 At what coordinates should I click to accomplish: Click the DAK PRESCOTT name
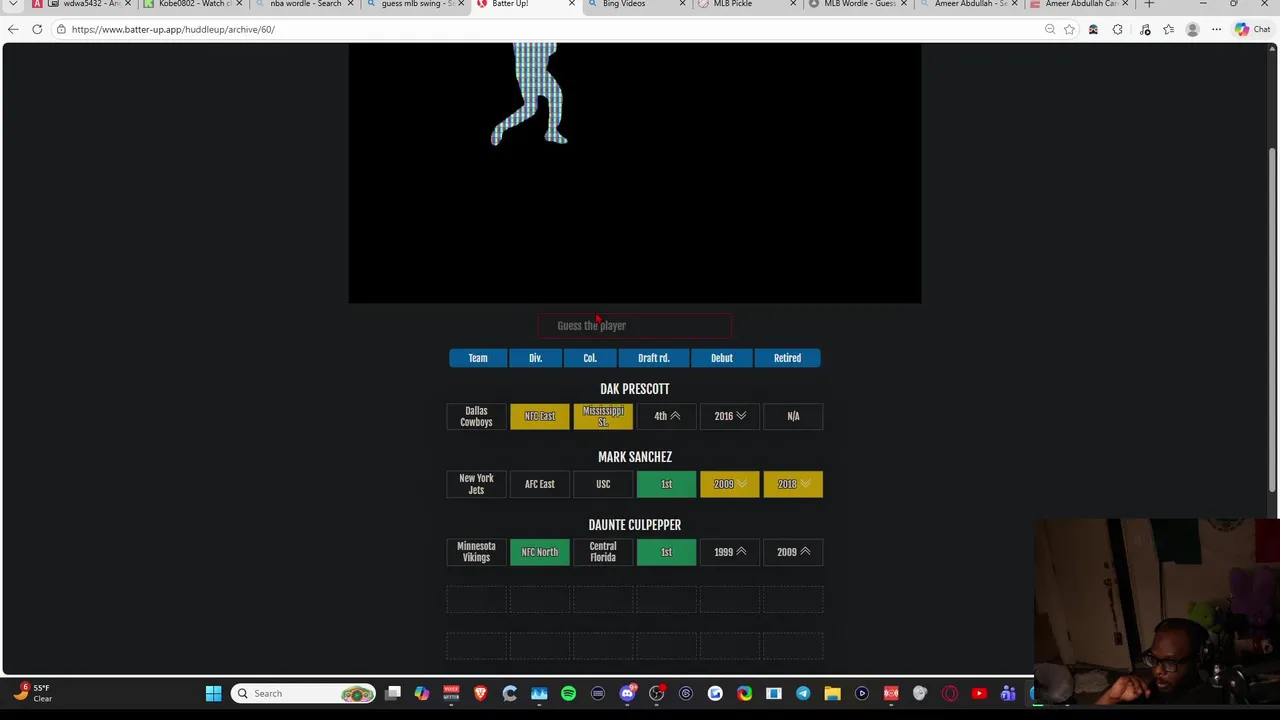click(x=635, y=389)
